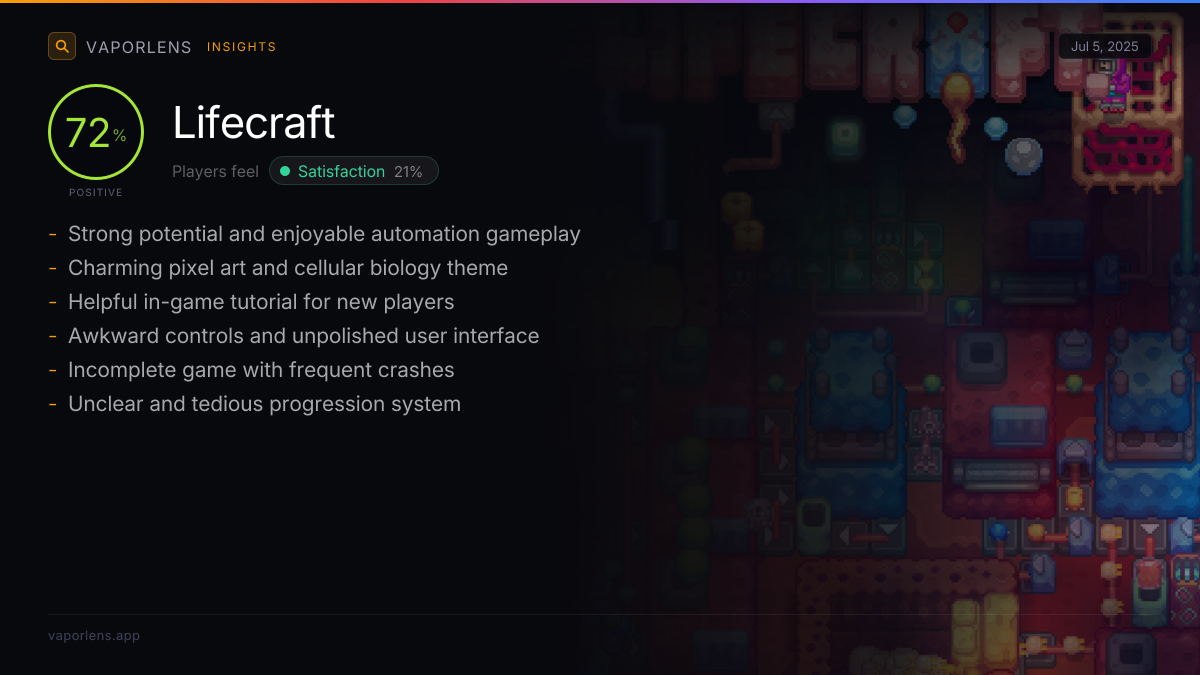This screenshot has width=1200, height=675.
Task: Select the Jul 5, 2025 date badge
Action: pos(1105,46)
